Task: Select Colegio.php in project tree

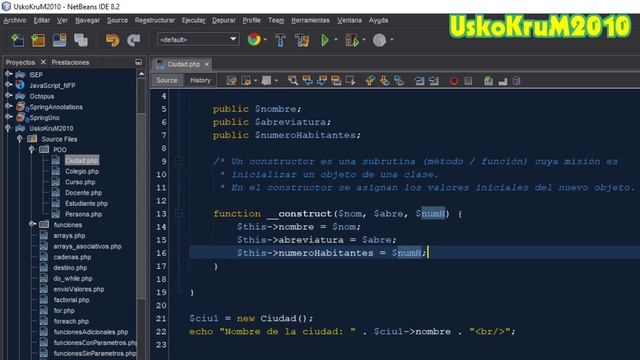Action: click(82, 171)
